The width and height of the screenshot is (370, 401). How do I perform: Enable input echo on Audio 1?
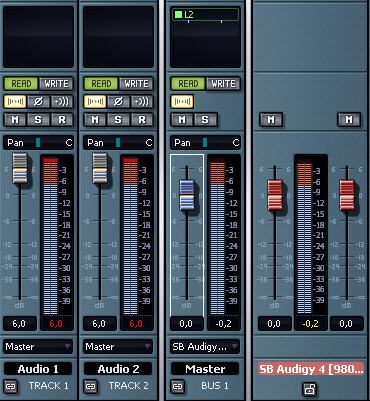tap(62, 101)
